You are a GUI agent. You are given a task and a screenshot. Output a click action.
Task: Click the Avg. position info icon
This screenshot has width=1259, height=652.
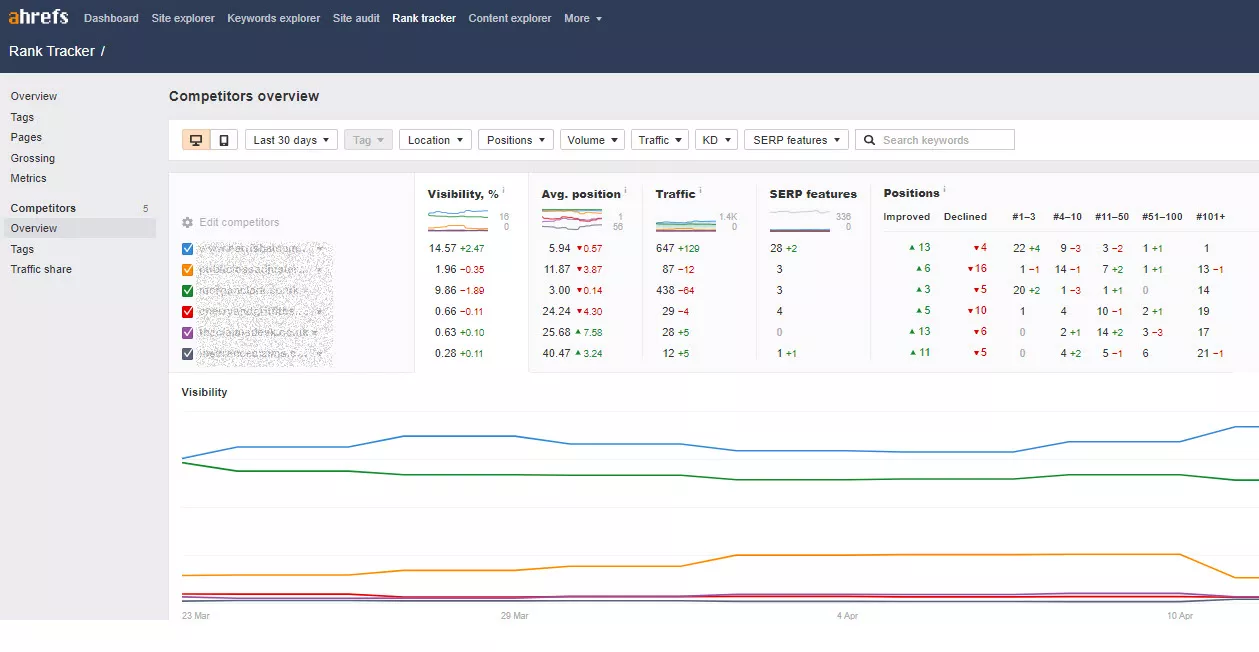[626, 190]
